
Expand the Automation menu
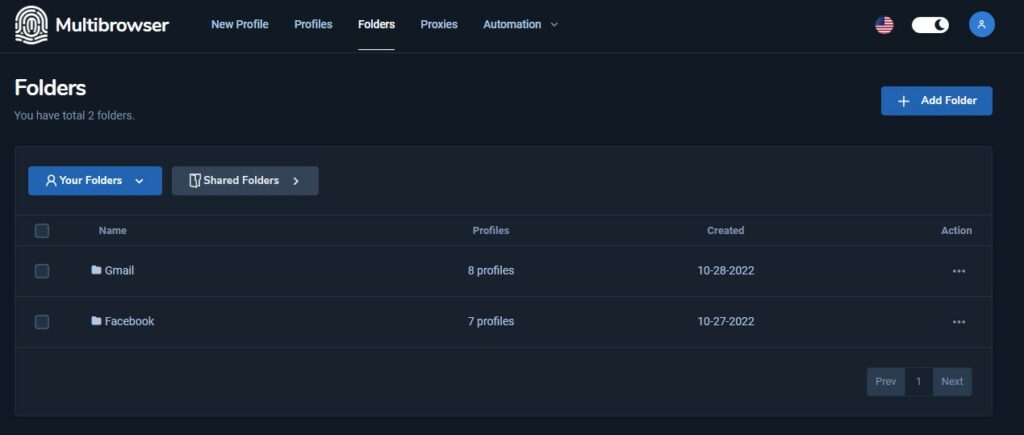520,24
